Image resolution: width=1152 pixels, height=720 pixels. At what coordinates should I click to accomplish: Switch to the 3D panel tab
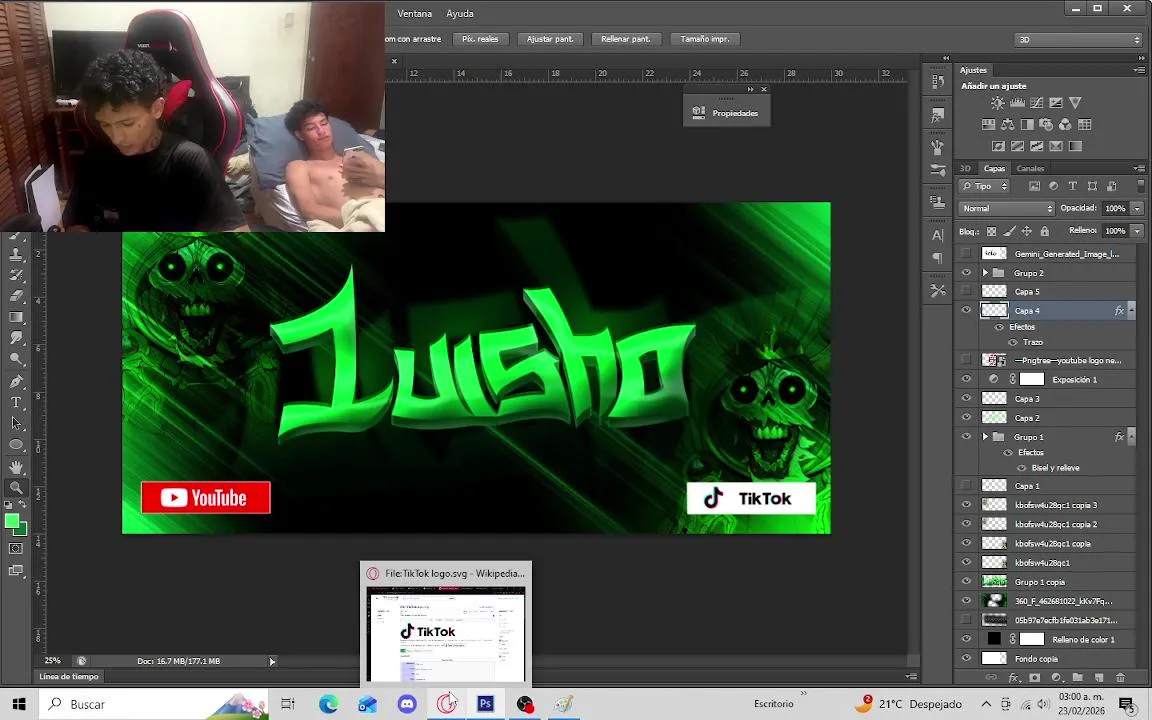click(965, 168)
